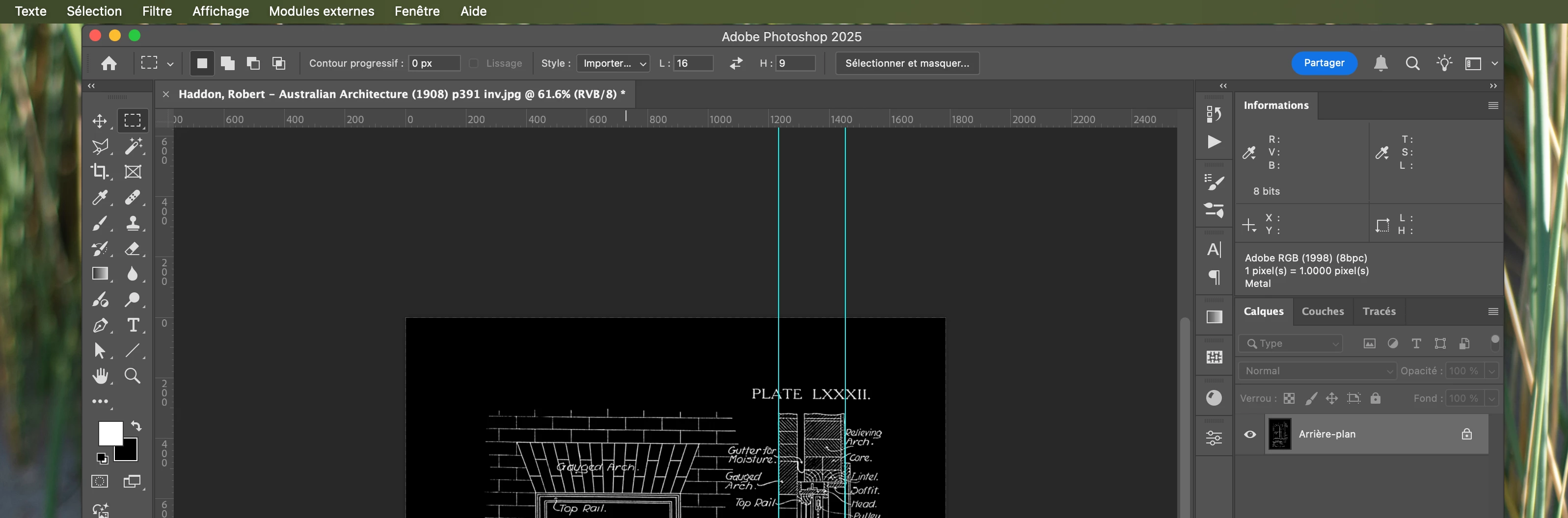Image resolution: width=1568 pixels, height=518 pixels.
Task: Choose Add to selection mode
Action: pyautogui.click(x=228, y=63)
